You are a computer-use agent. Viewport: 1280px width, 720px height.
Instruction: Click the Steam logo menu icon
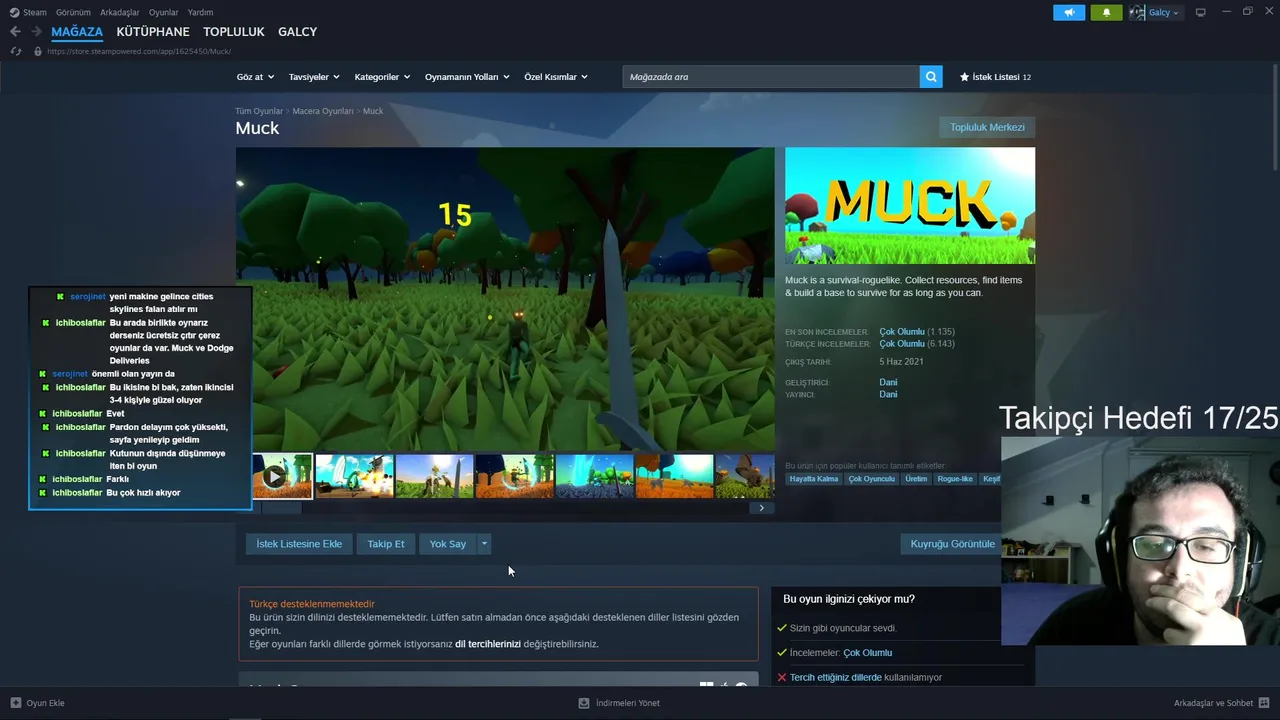coord(14,12)
